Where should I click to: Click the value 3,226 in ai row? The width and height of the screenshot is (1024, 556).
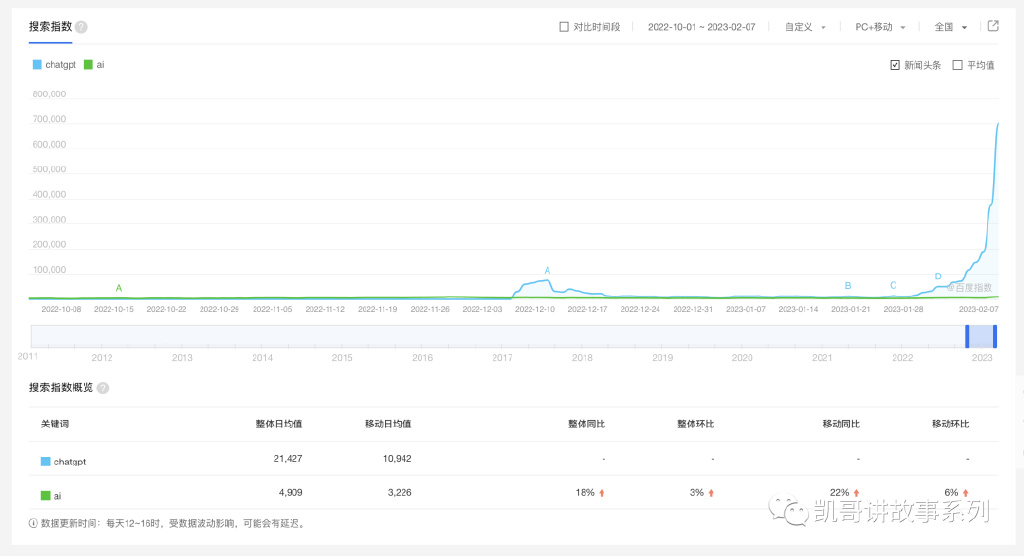(400, 493)
